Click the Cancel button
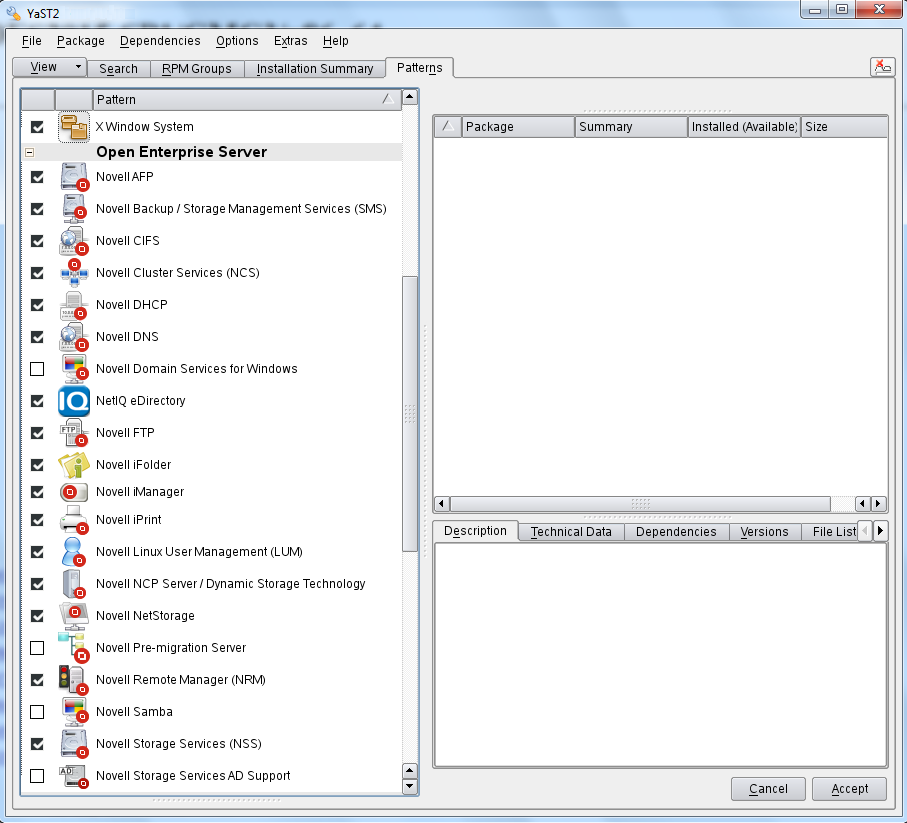Image resolution: width=907 pixels, height=823 pixels. coord(768,789)
